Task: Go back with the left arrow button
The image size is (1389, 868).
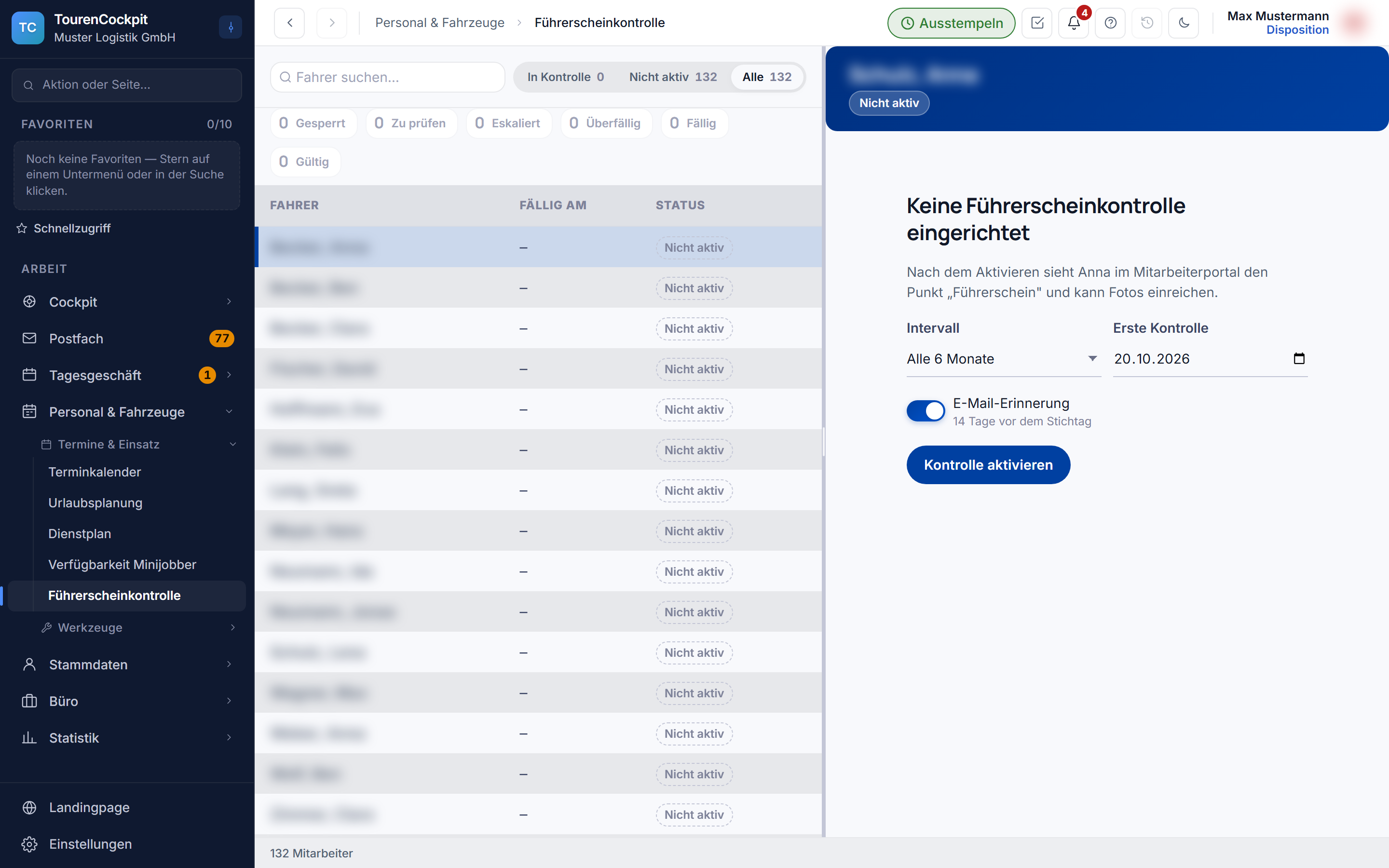Action: (x=289, y=23)
